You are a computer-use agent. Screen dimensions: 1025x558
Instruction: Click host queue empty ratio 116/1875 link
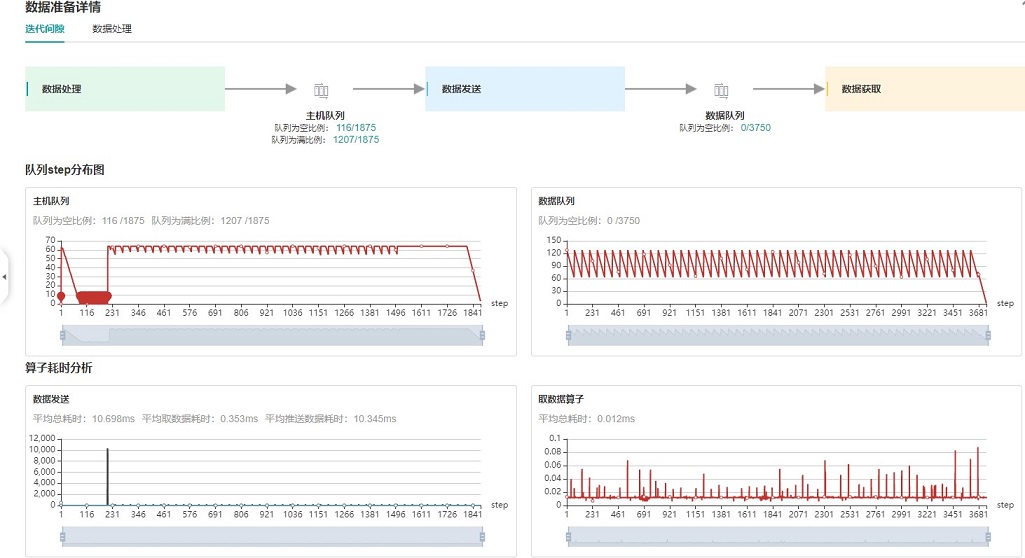click(x=356, y=128)
